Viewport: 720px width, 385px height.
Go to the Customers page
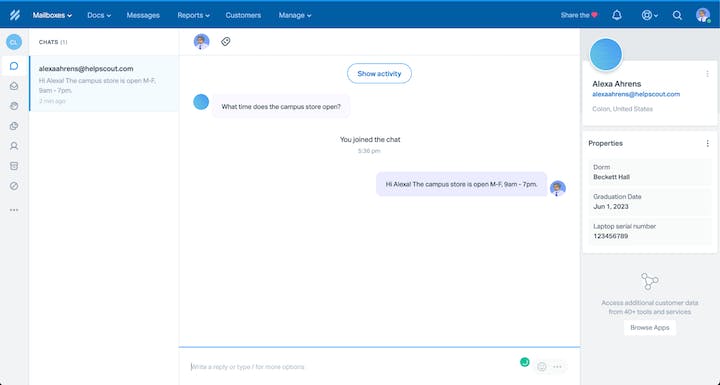tap(243, 15)
